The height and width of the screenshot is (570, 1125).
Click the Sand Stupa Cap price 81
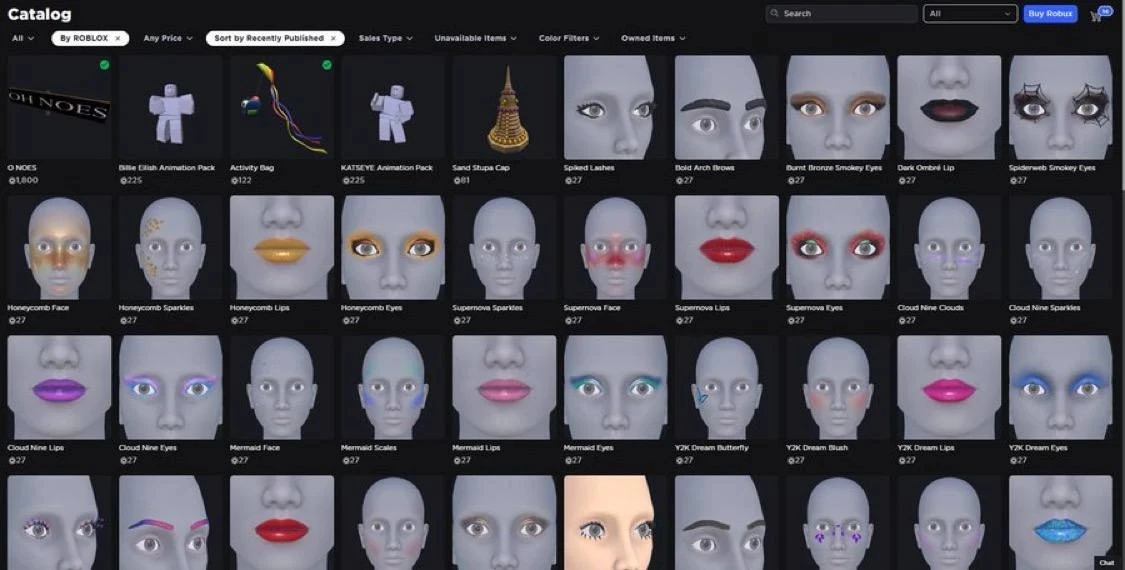[461, 180]
